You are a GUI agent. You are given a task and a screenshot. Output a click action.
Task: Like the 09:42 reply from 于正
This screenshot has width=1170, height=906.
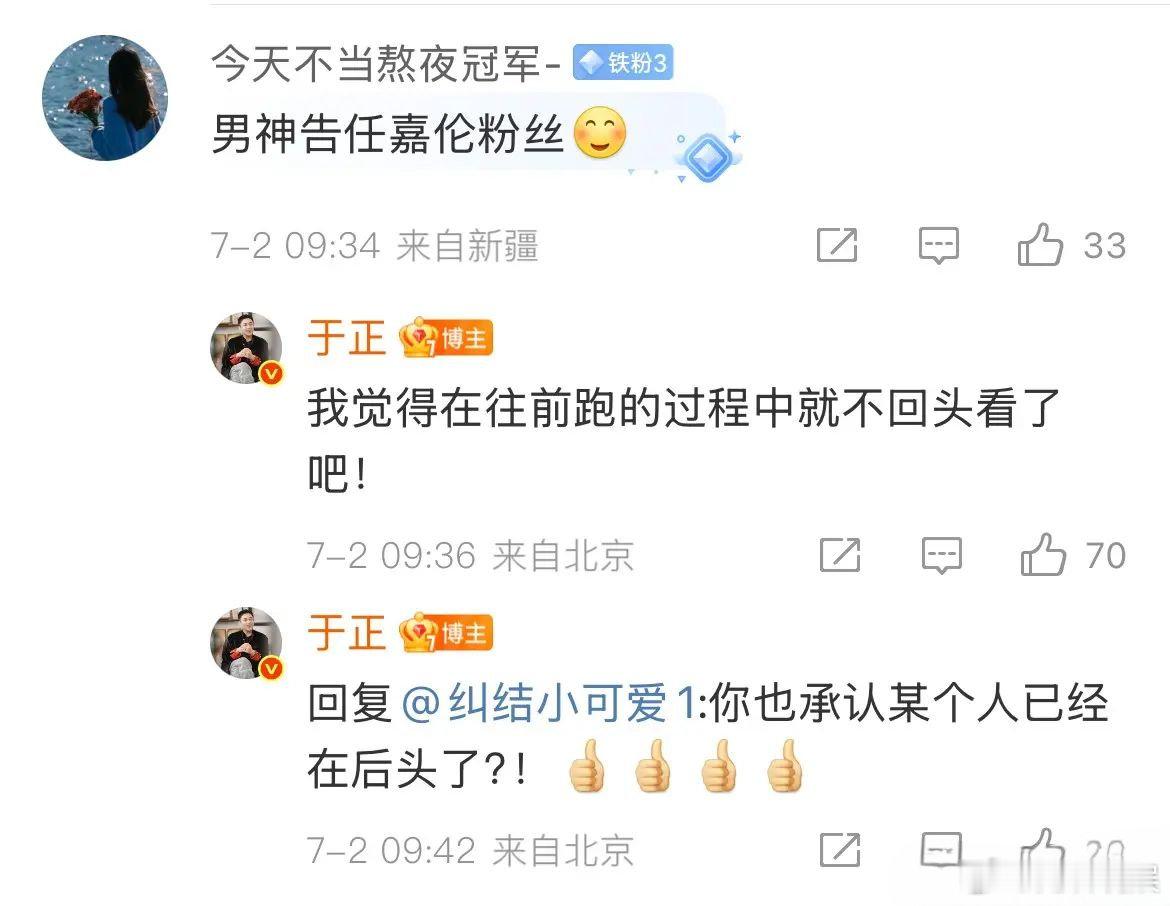click(x=1042, y=849)
